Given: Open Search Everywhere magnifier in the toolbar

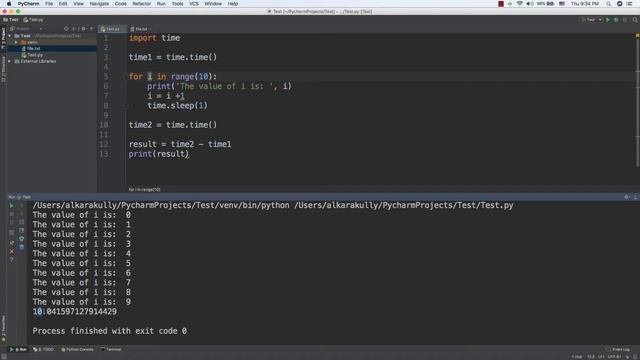Looking at the screenshot, I should point(635,20).
